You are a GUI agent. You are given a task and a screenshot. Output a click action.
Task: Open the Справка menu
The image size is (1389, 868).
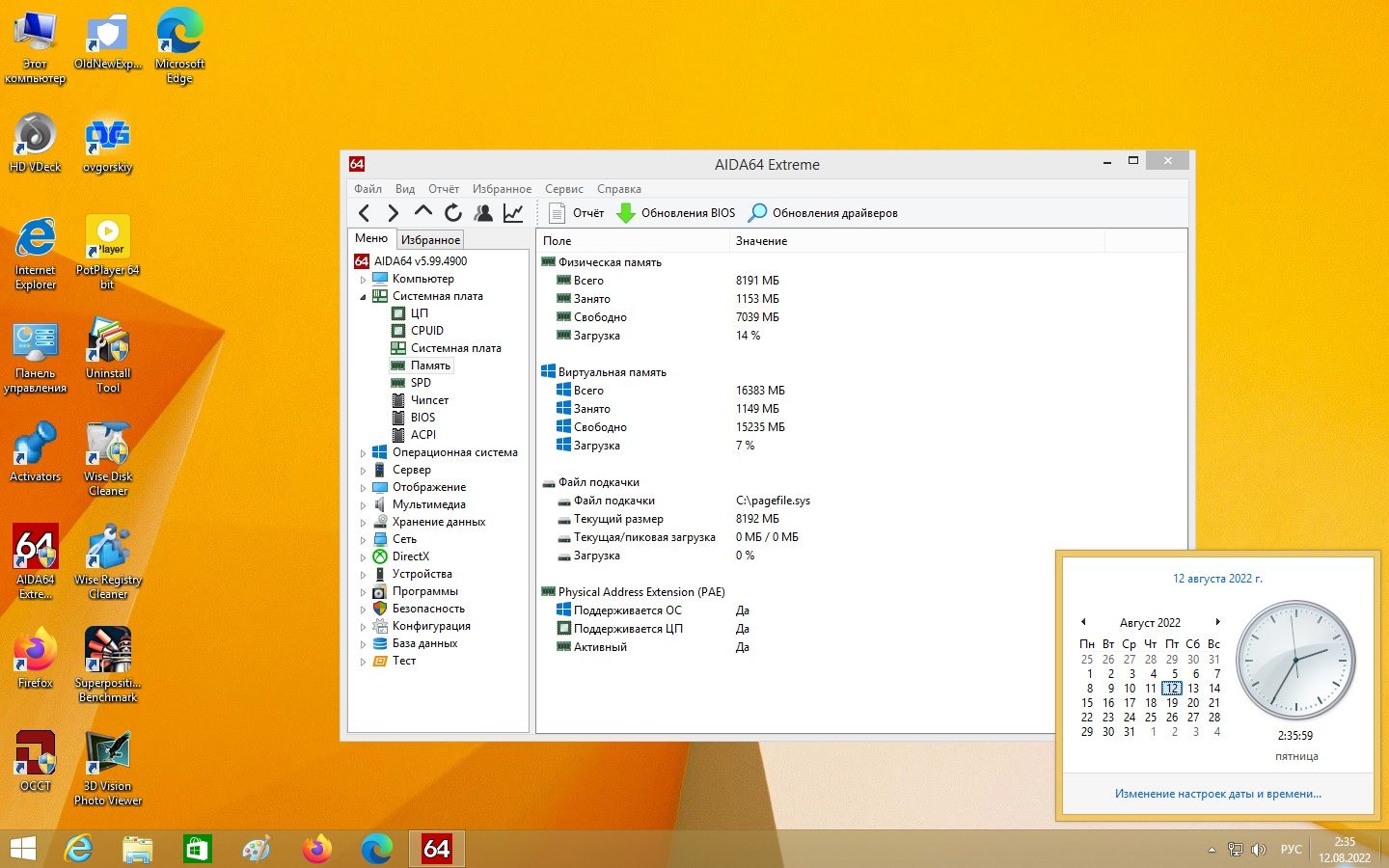[618, 189]
